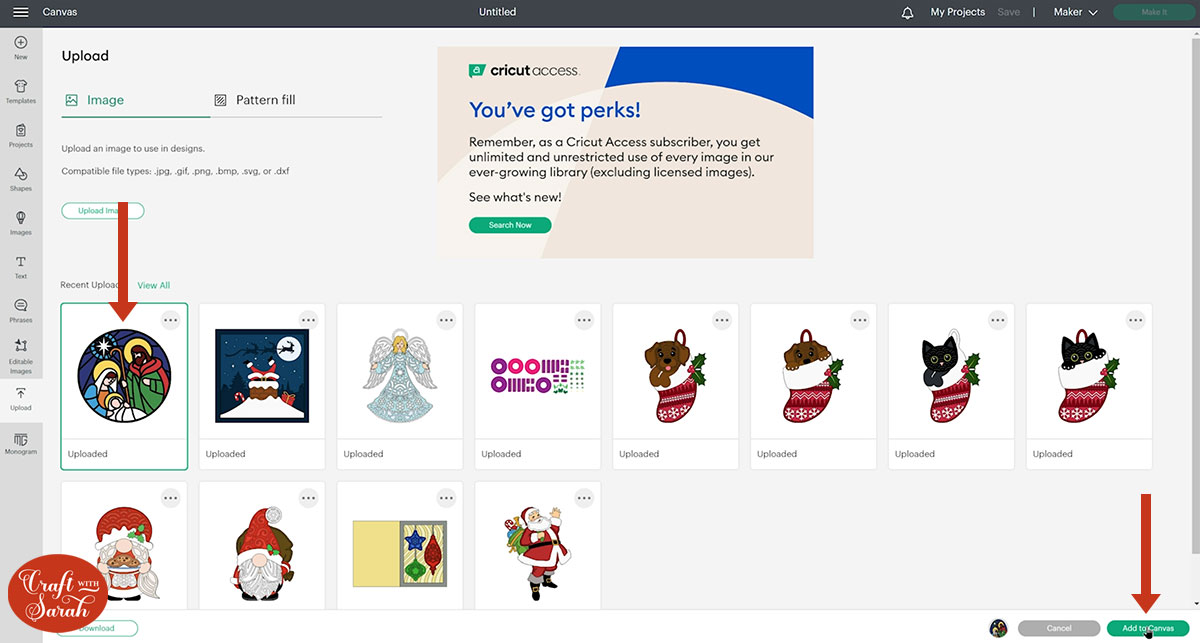
Task: Select Upload in sidebar
Action: pos(21,399)
